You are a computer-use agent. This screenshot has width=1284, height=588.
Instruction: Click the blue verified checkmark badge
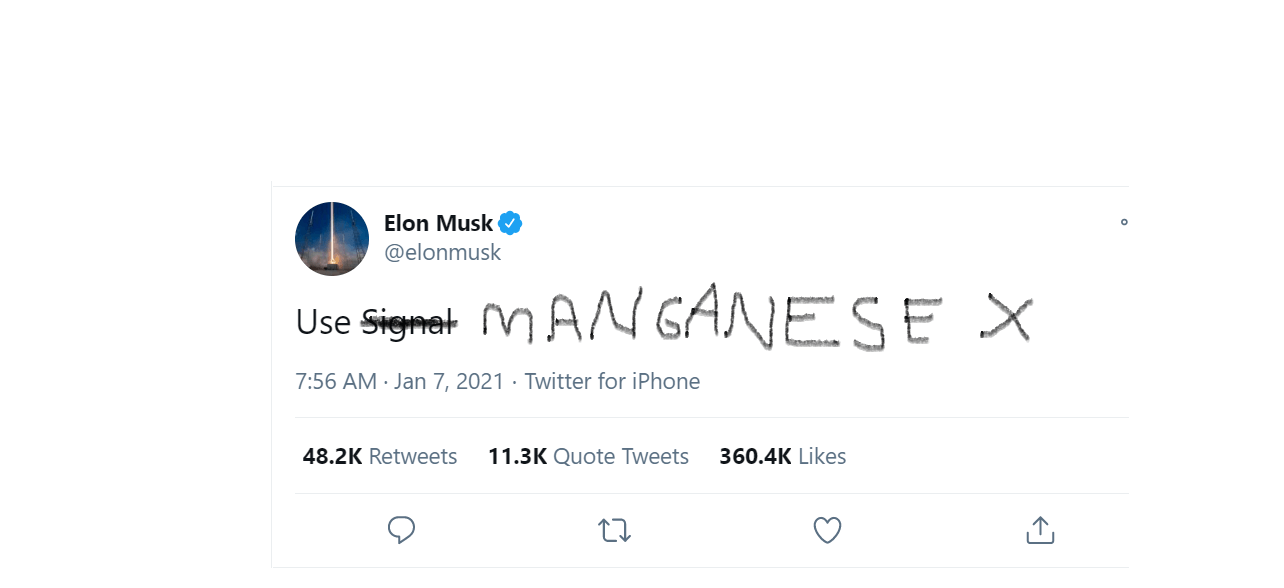point(511,223)
